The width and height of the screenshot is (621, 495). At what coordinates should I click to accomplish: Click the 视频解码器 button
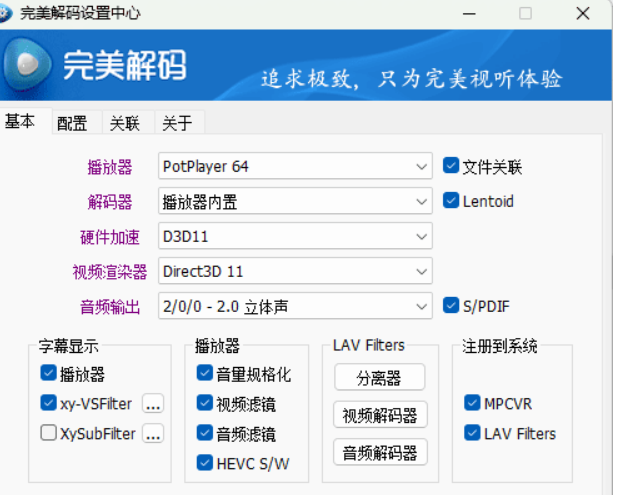380,415
